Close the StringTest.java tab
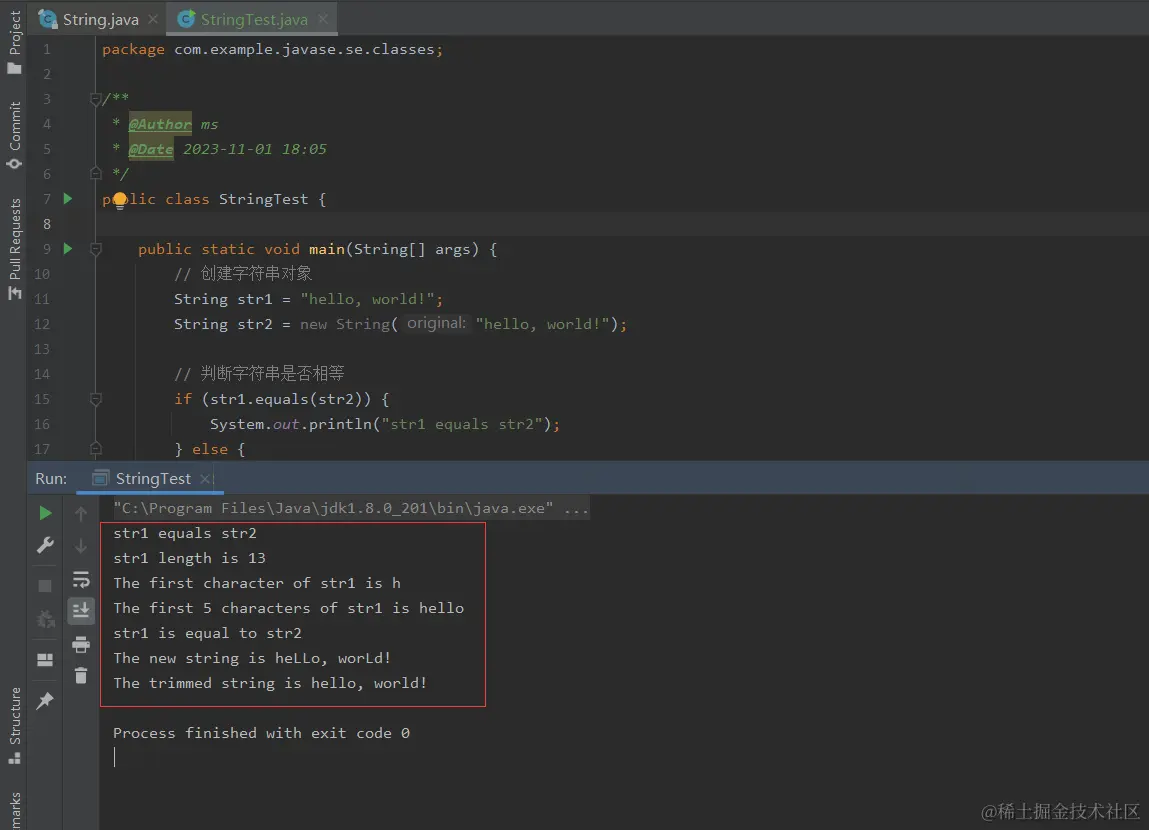The image size is (1149, 830). click(323, 19)
